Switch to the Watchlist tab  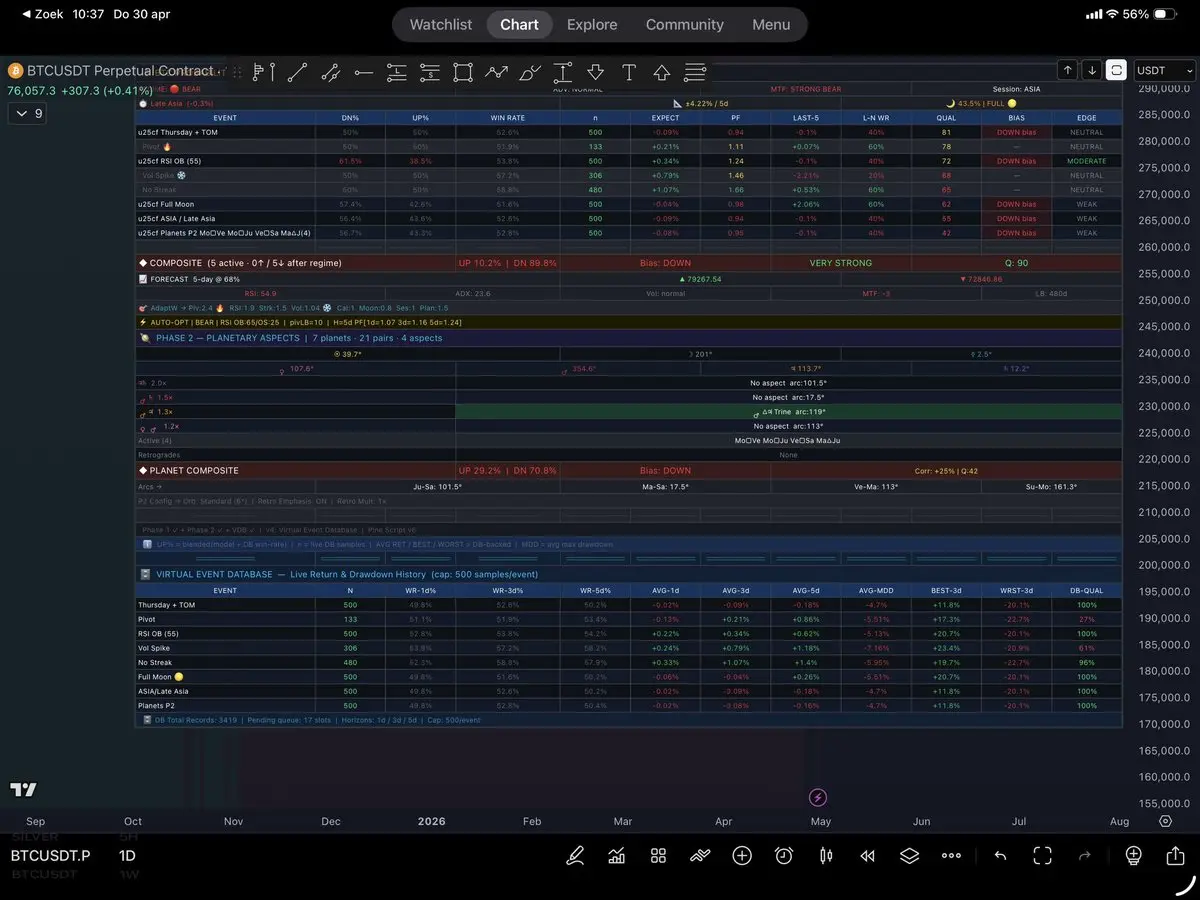pyautogui.click(x=440, y=24)
